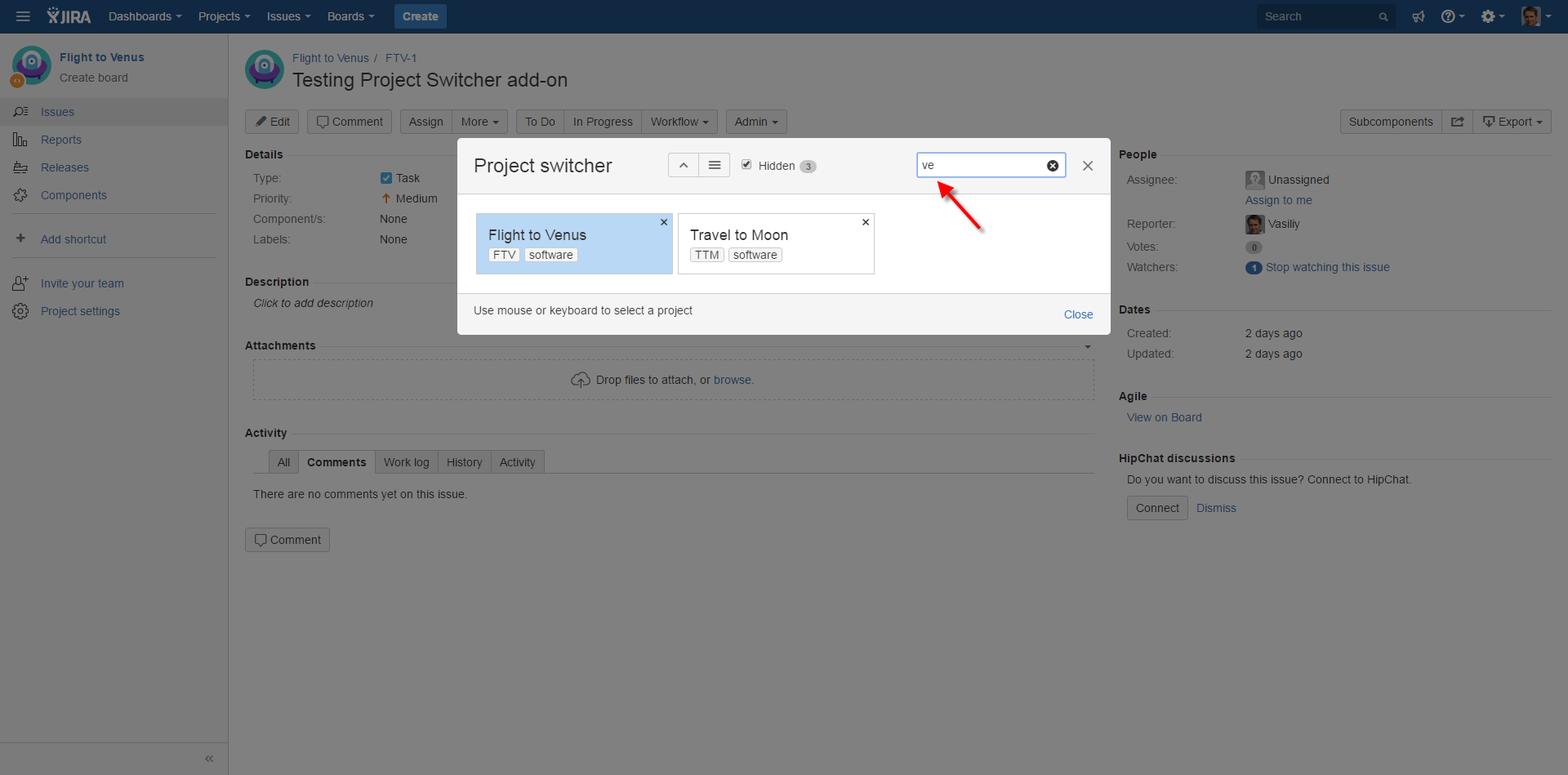Expand the More actions dropdown
1568x775 pixels.
479,122
